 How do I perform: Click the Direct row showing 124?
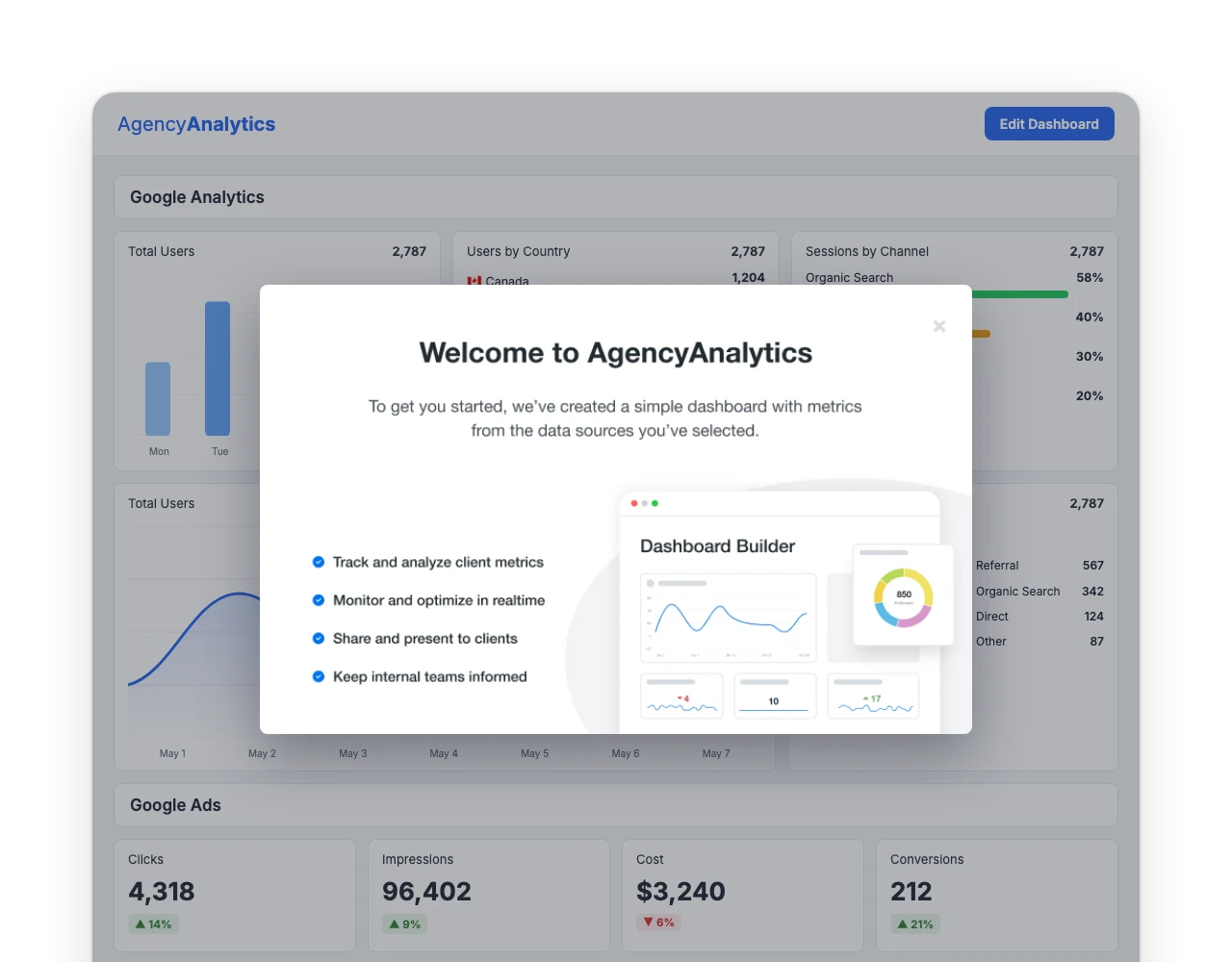tap(1039, 617)
